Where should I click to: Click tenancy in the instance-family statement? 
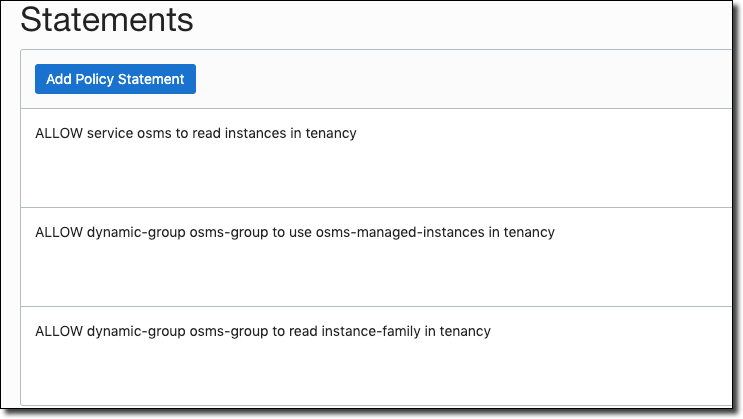tap(465, 331)
